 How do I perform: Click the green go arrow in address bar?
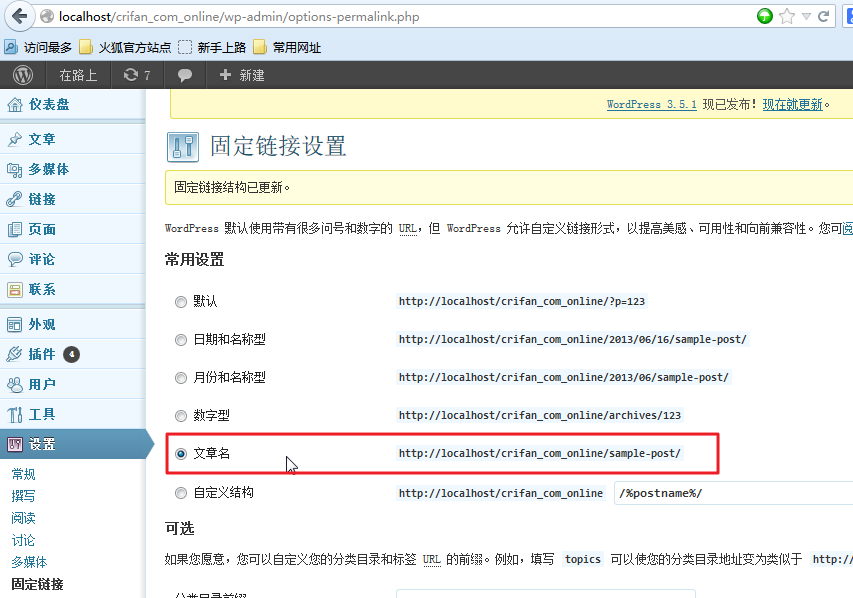(x=764, y=16)
